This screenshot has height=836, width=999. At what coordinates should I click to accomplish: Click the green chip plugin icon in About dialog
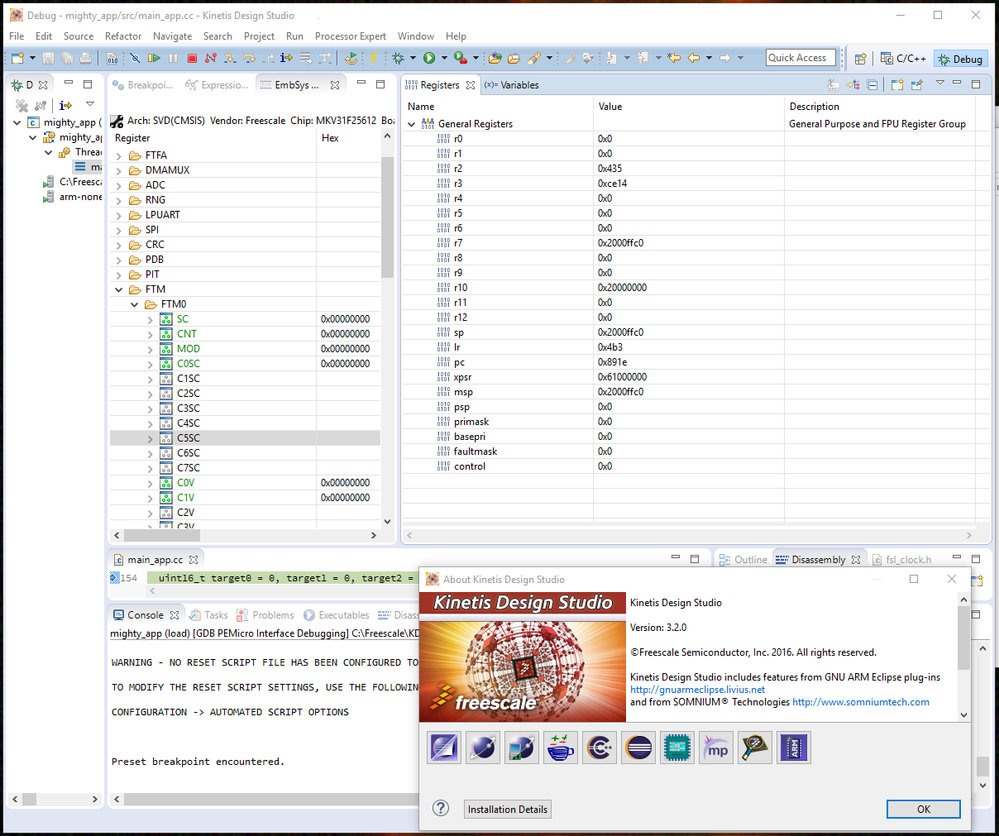tap(677, 747)
